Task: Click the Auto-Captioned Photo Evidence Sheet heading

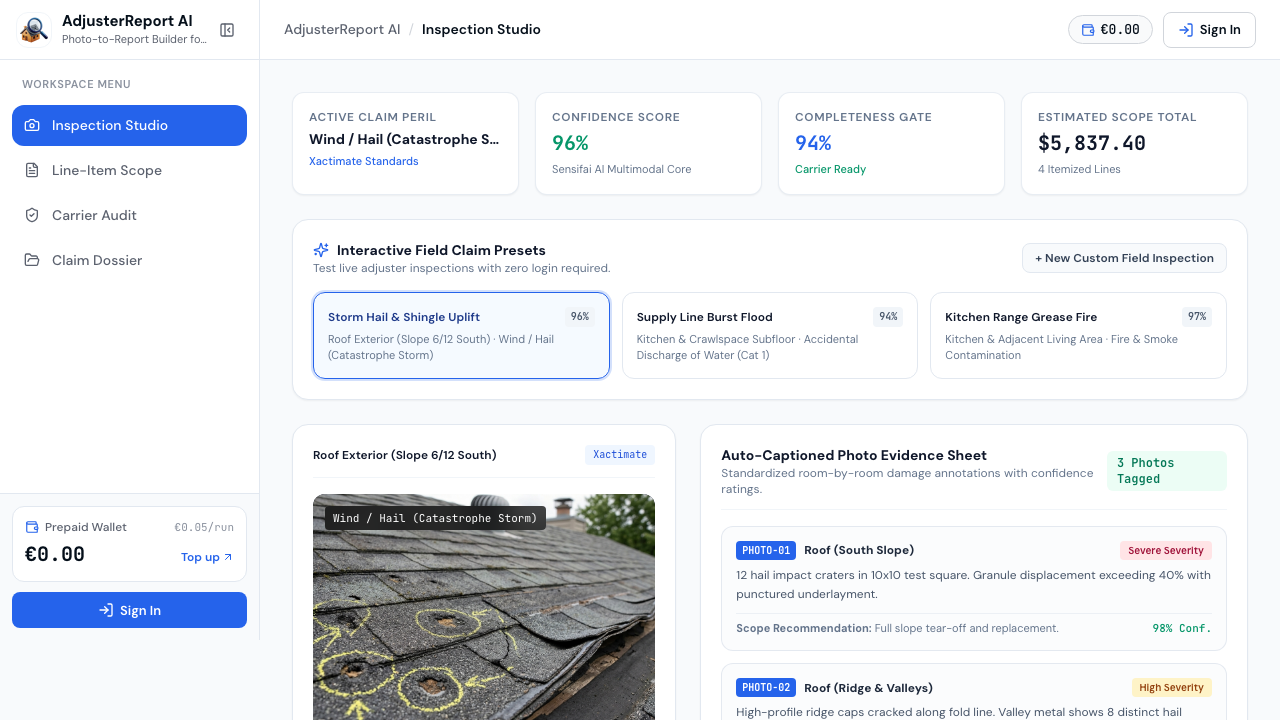Action: 854,455
